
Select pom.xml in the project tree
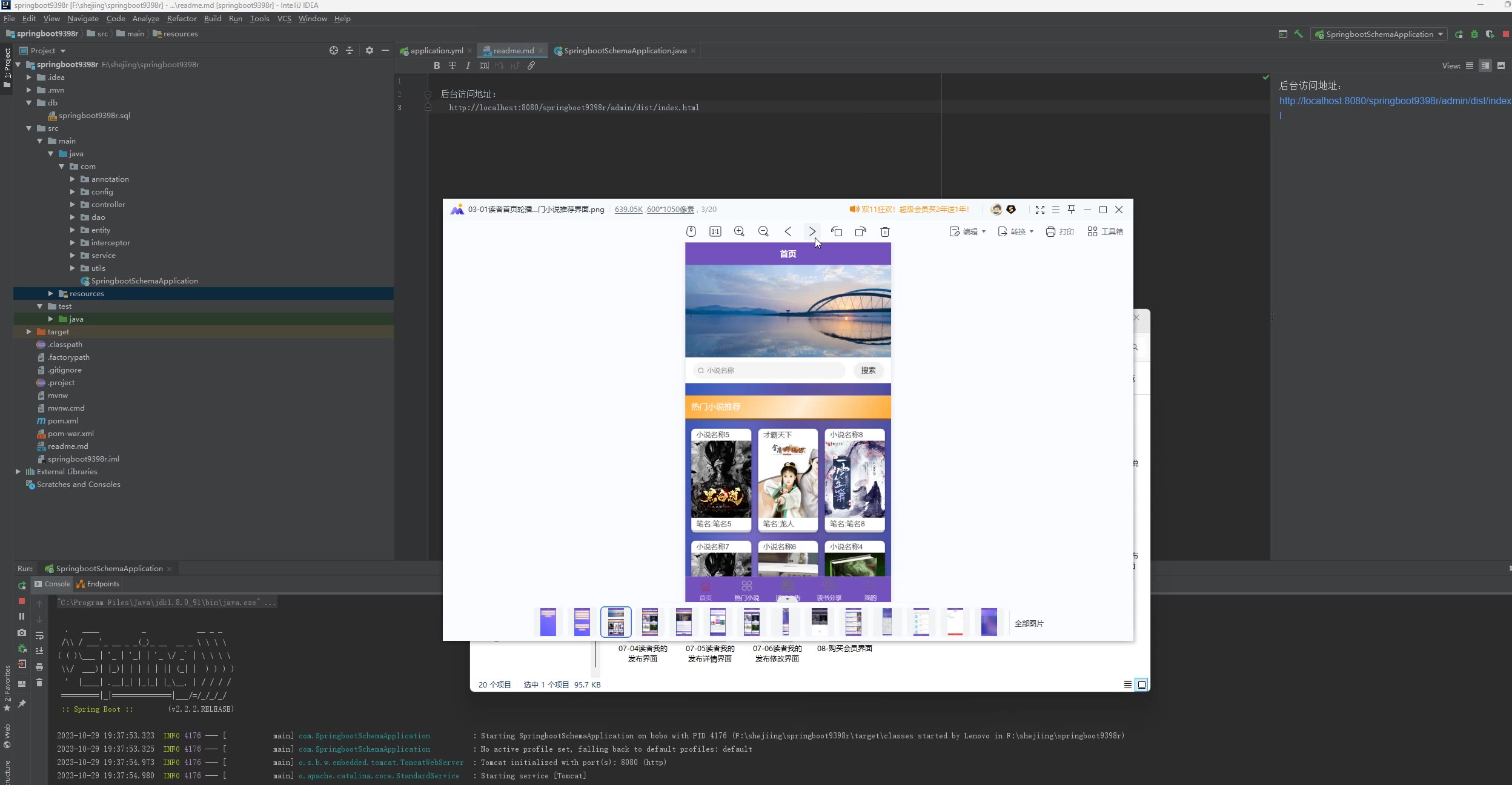[x=63, y=420]
